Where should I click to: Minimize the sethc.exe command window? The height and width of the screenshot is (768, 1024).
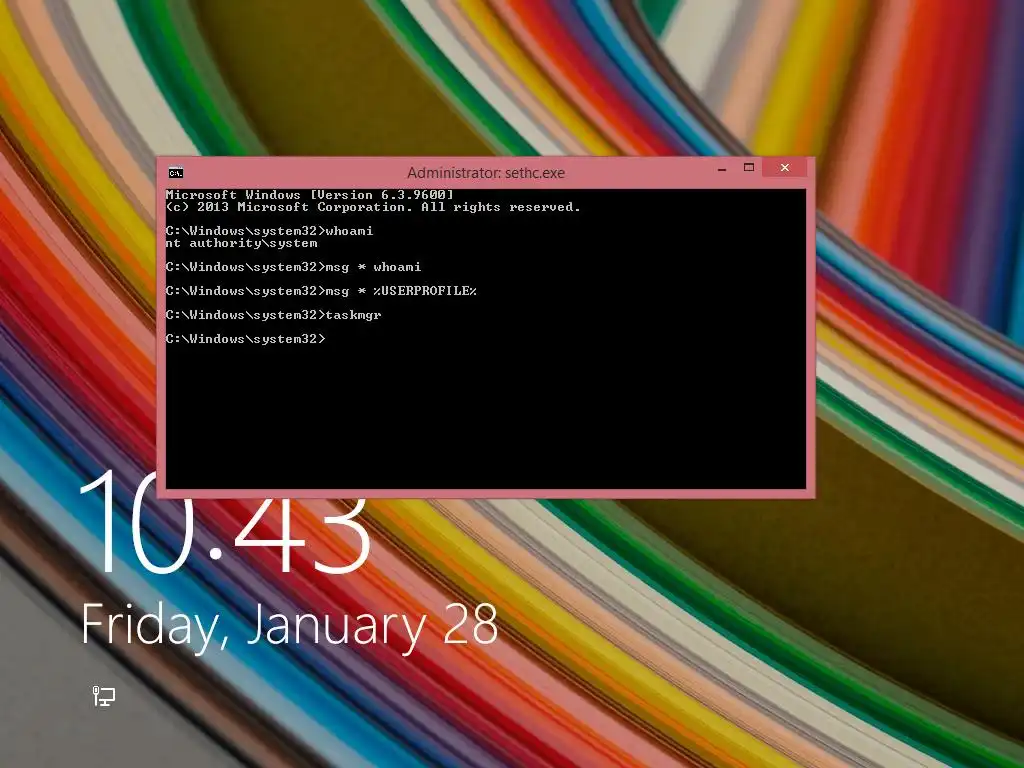pyautogui.click(x=722, y=168)
